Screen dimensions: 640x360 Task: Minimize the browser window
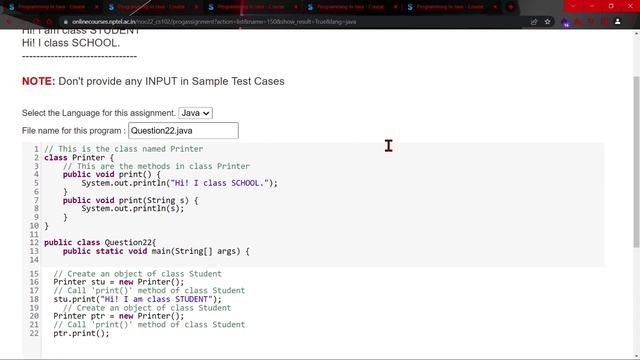pos(592,6)
